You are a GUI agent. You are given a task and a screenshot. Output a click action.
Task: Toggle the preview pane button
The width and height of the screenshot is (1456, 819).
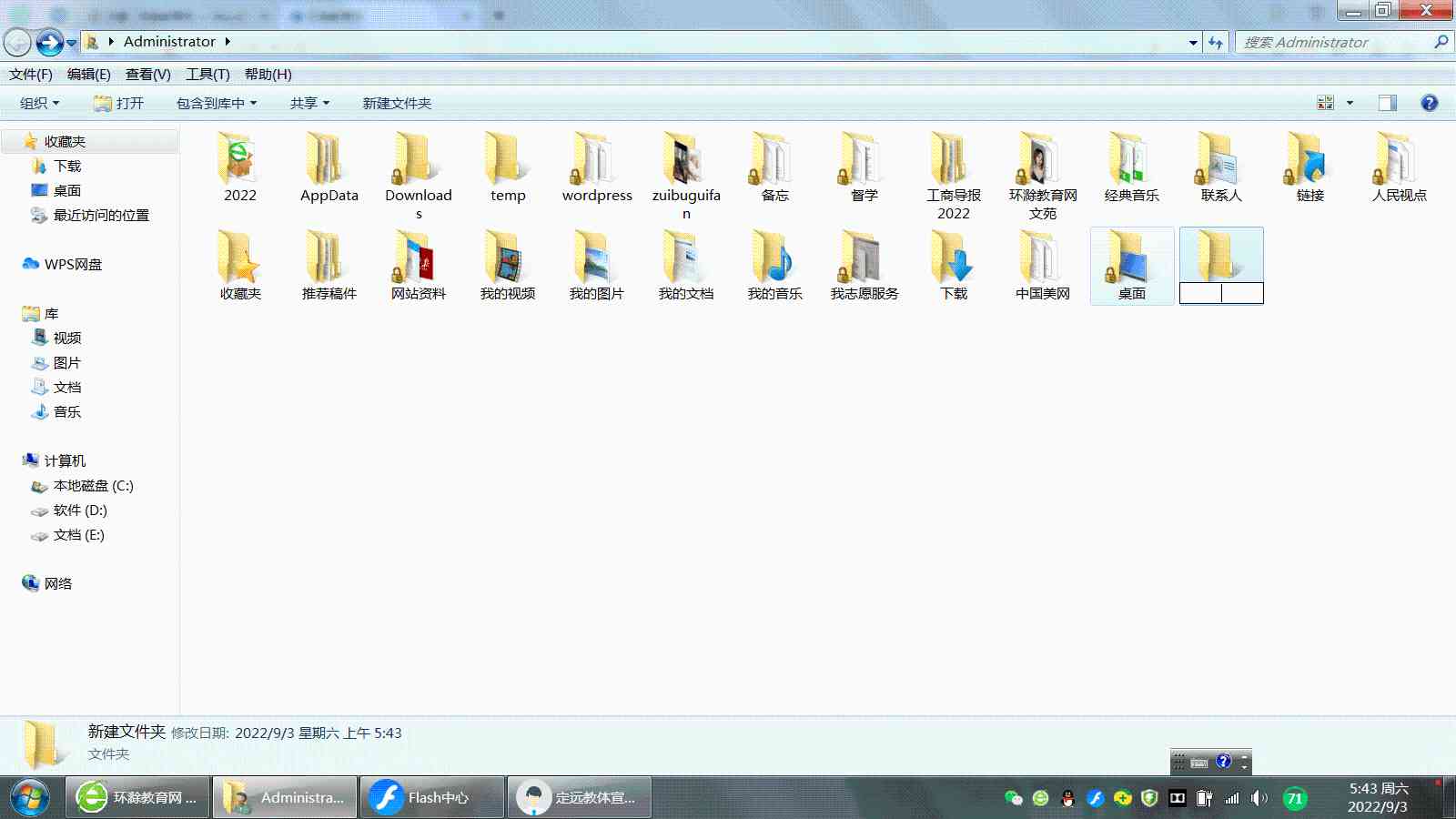click(x=1387, y=103)
